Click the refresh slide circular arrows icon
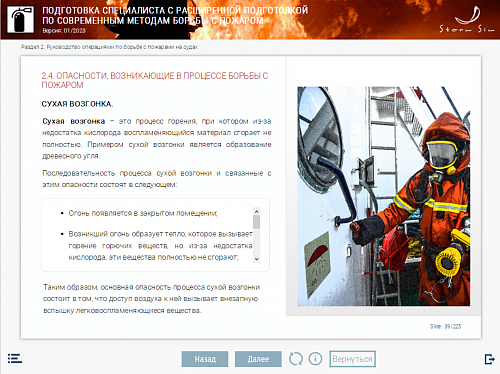The height and width of the screenshot is (374, 500). (296, 359)
